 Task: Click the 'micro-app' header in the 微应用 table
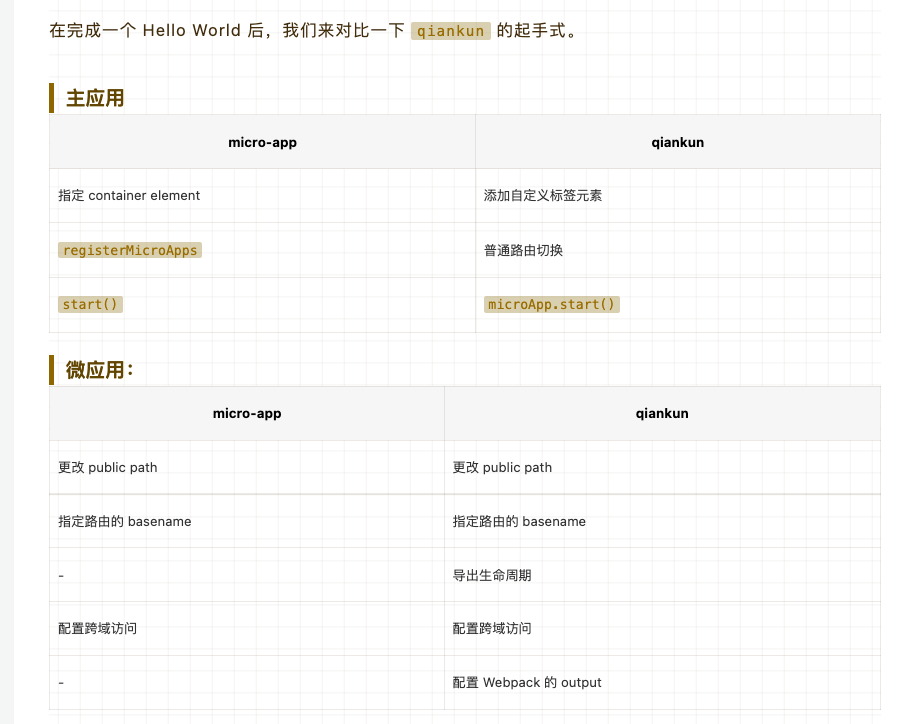247,413
